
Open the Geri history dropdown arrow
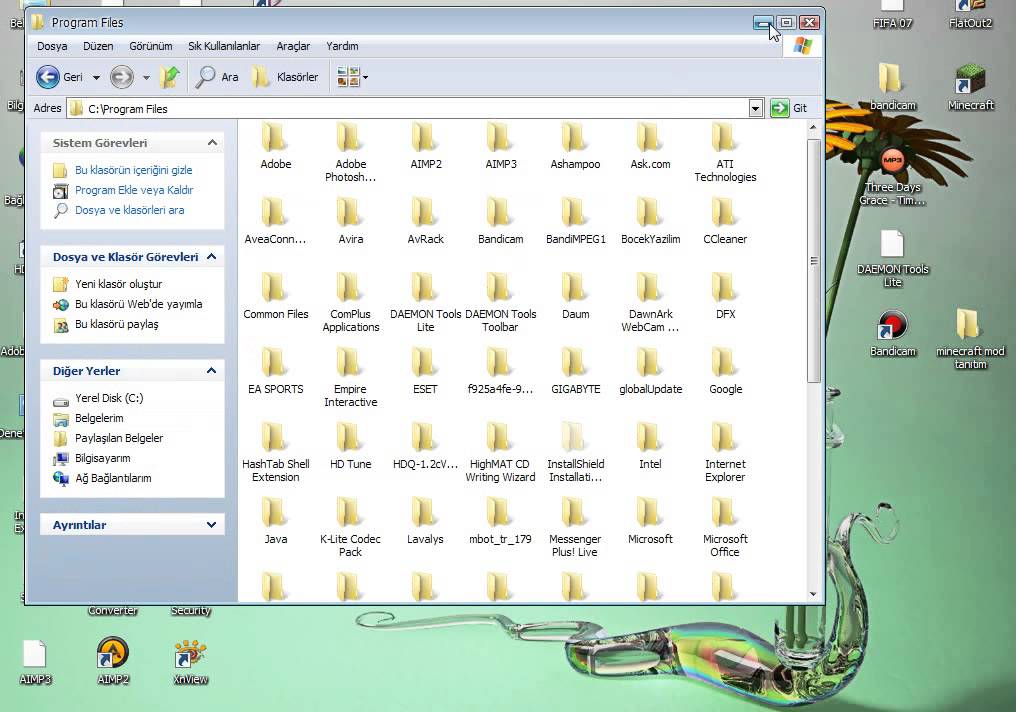click(x=97, y=78)
